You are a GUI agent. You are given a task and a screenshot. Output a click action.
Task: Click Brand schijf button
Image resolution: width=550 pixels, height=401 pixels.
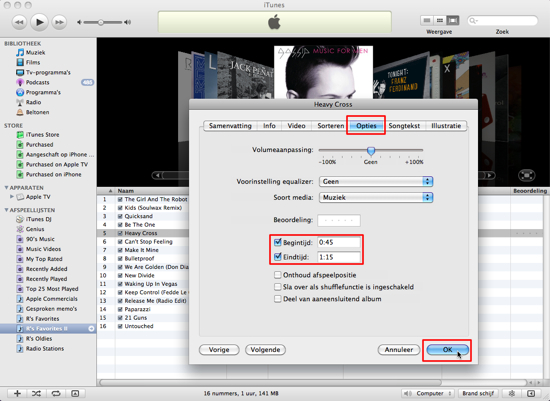coord(478,394)
